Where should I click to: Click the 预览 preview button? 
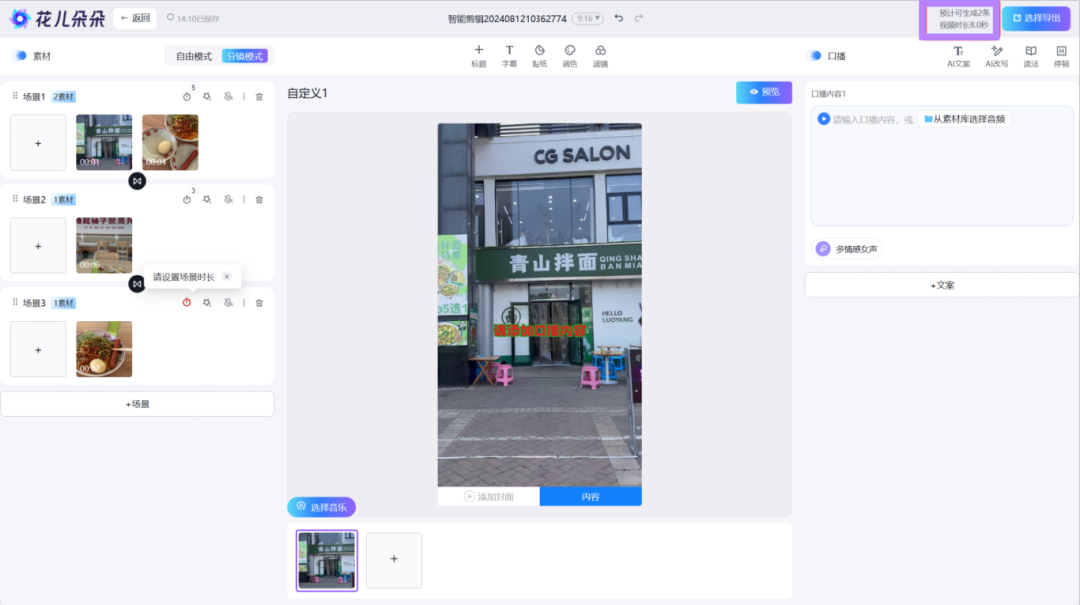click(764, 92)
